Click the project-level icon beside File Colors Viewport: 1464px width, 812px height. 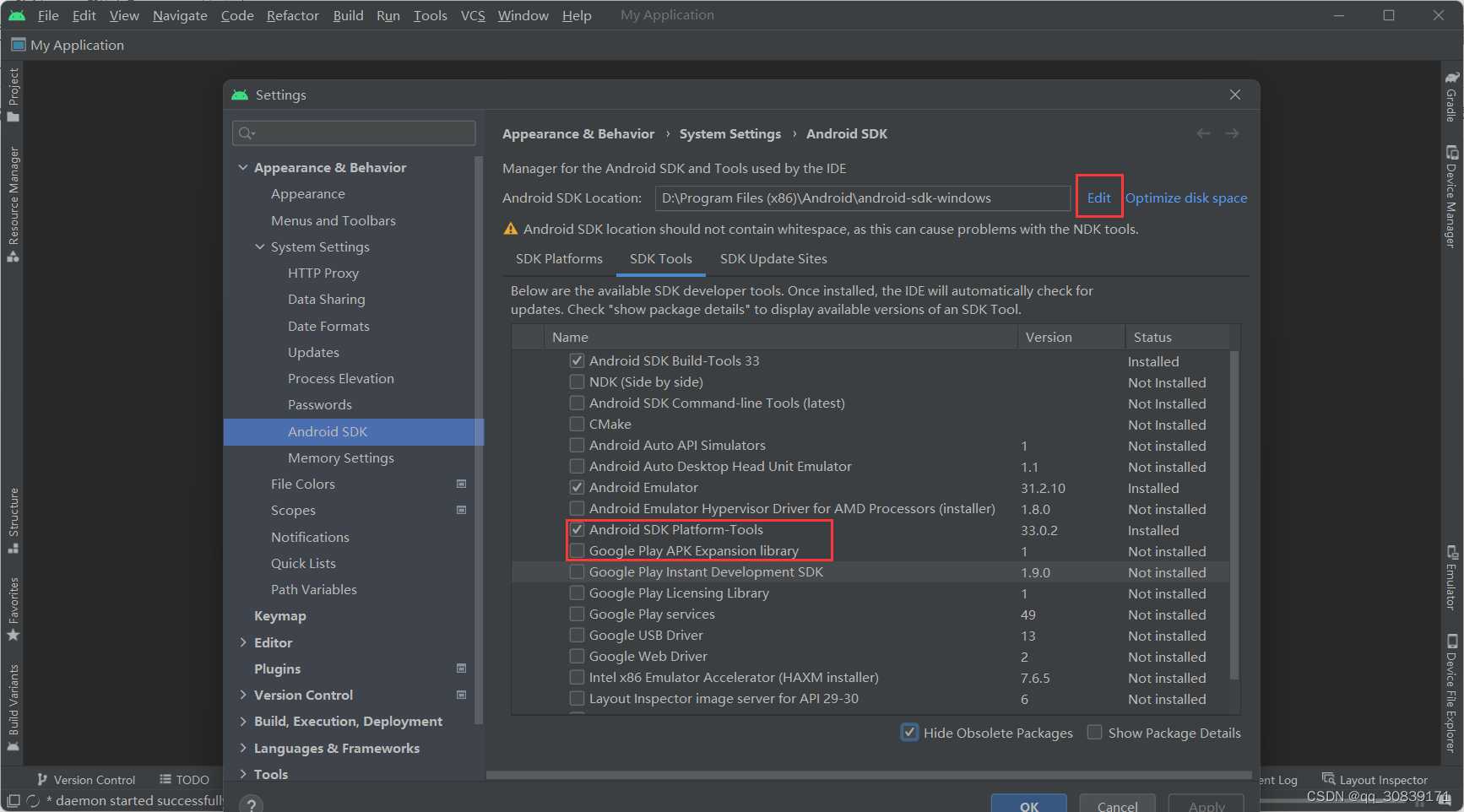(x=461, y=484)
